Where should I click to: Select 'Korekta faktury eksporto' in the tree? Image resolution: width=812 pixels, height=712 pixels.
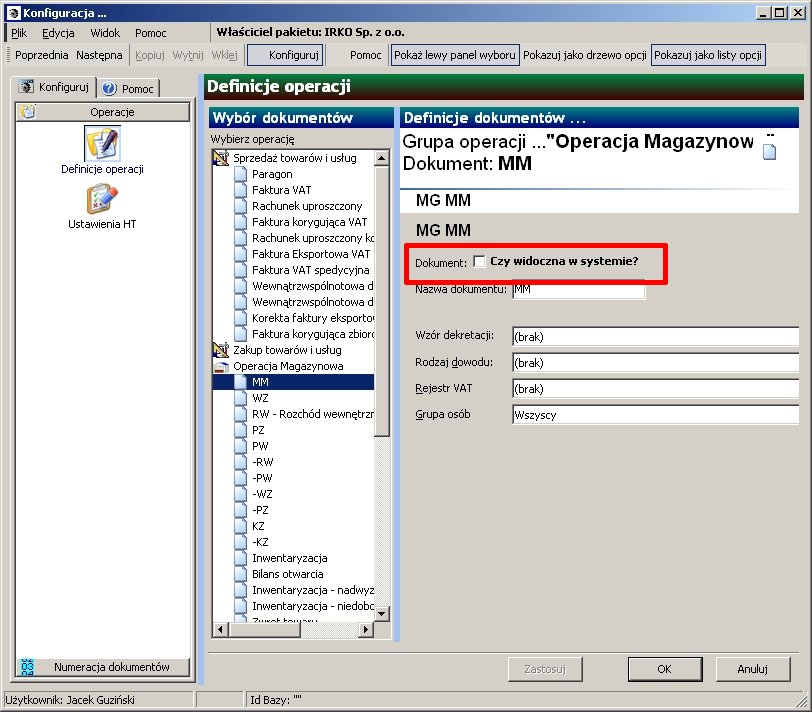pyautogui.click(x=313, y=318)
